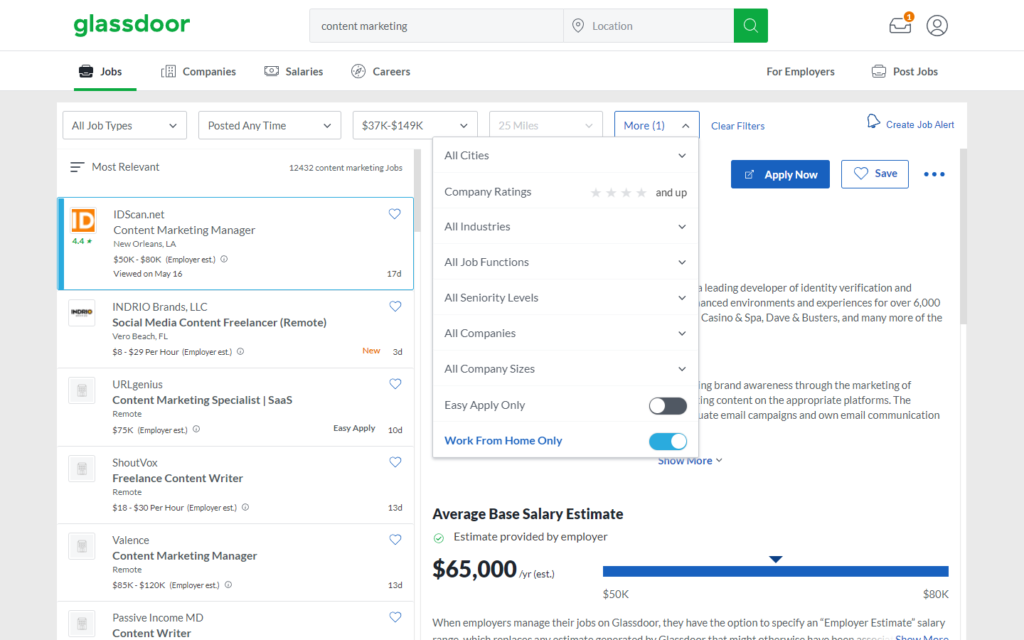Open the $37K-$149K salary dropdown
Viewport: 1024px width, 640px height.
tap(415, 125)
